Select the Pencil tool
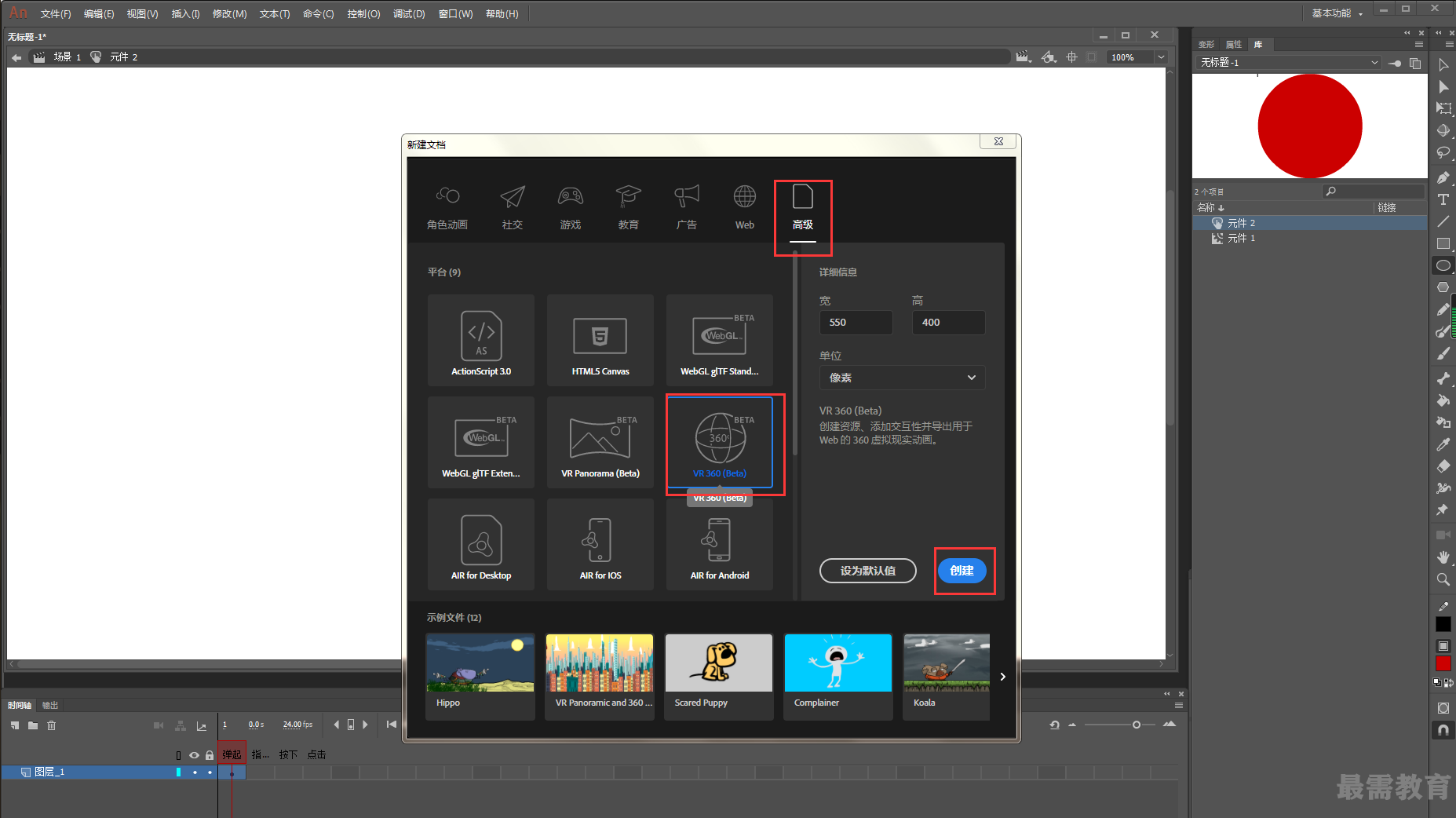 [x=1443, y=309]
